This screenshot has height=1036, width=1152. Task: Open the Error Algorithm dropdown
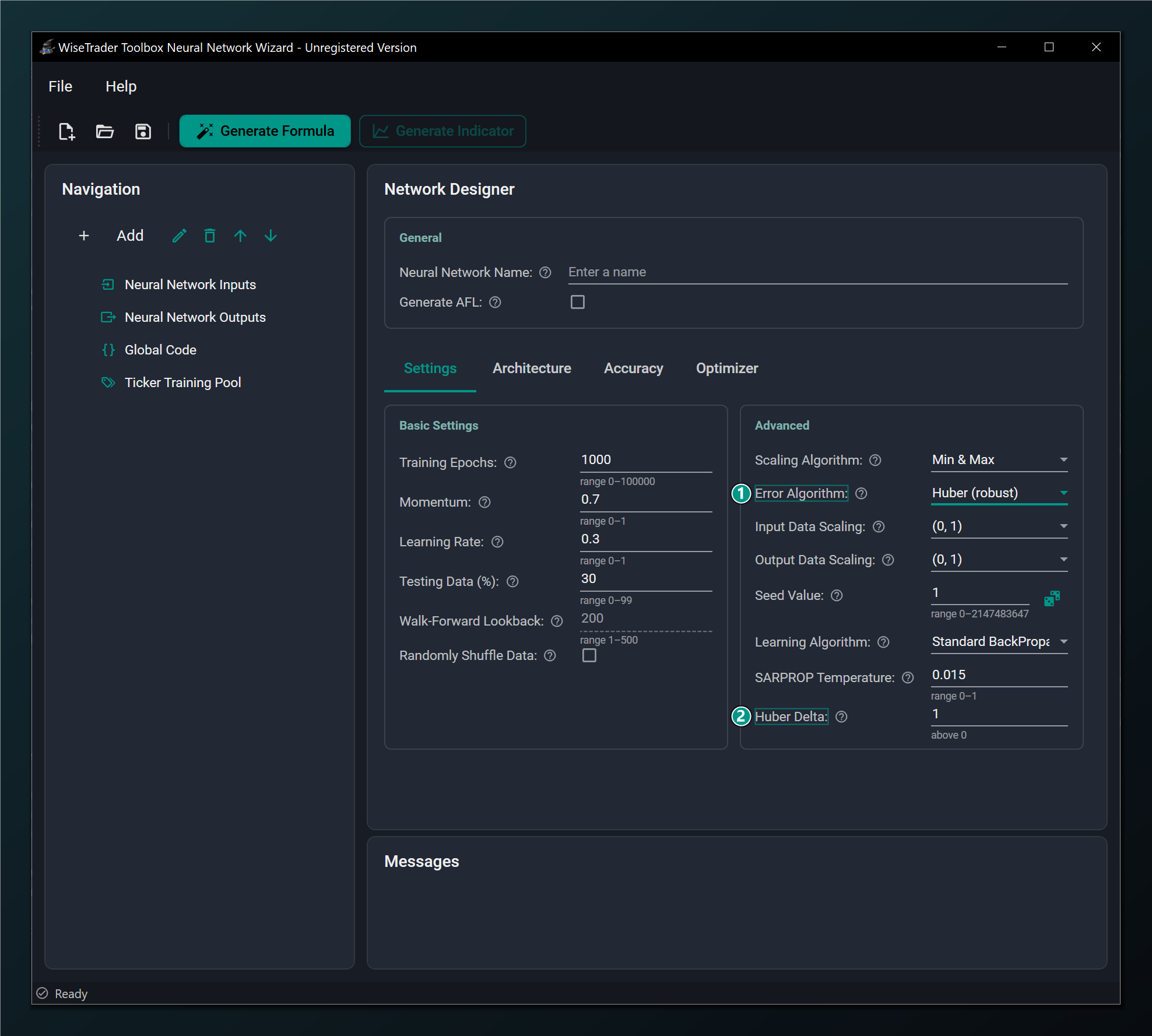(x=999, y=493)
